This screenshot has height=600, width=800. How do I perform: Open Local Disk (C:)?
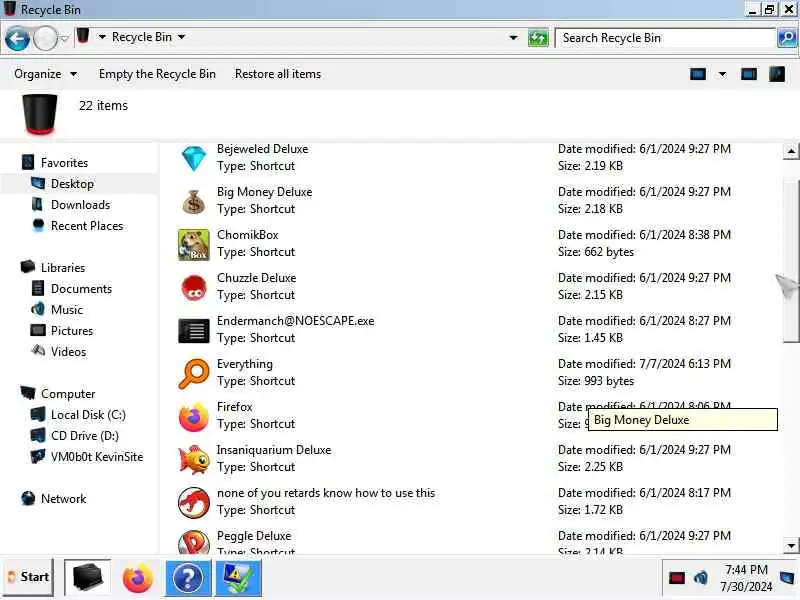coord(88,415)
